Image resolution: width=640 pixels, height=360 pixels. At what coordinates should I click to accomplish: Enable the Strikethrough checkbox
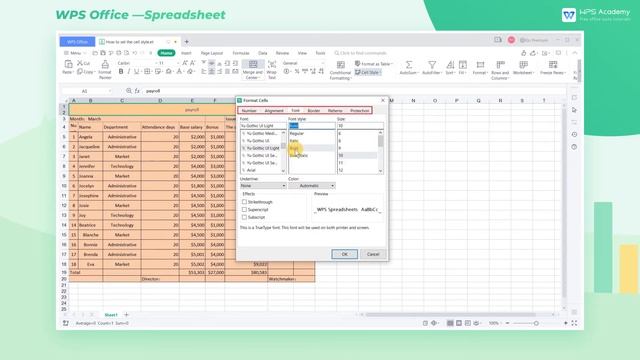pos(244,202)
